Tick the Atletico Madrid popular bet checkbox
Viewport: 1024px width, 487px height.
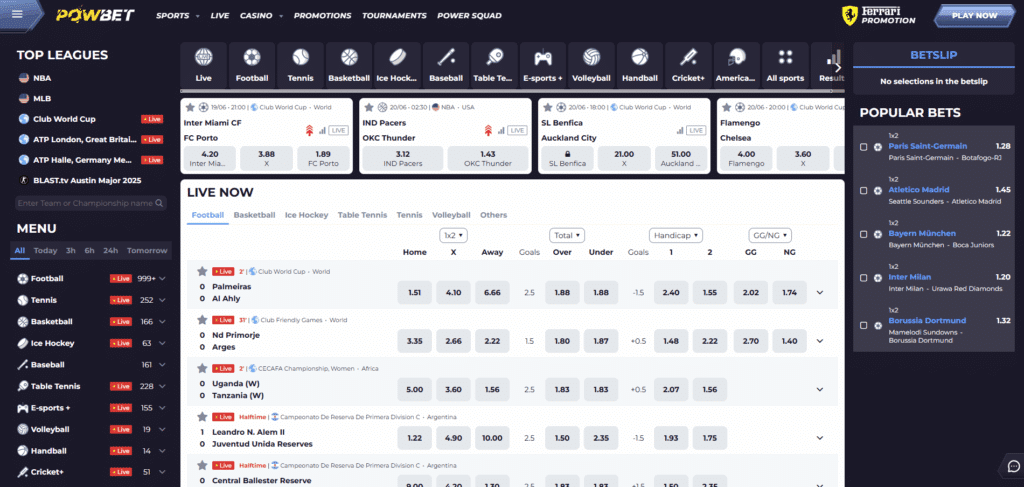(863, 191)
